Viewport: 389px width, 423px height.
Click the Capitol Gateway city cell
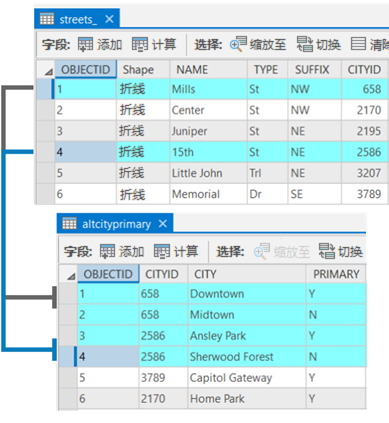tap(247, 377)
